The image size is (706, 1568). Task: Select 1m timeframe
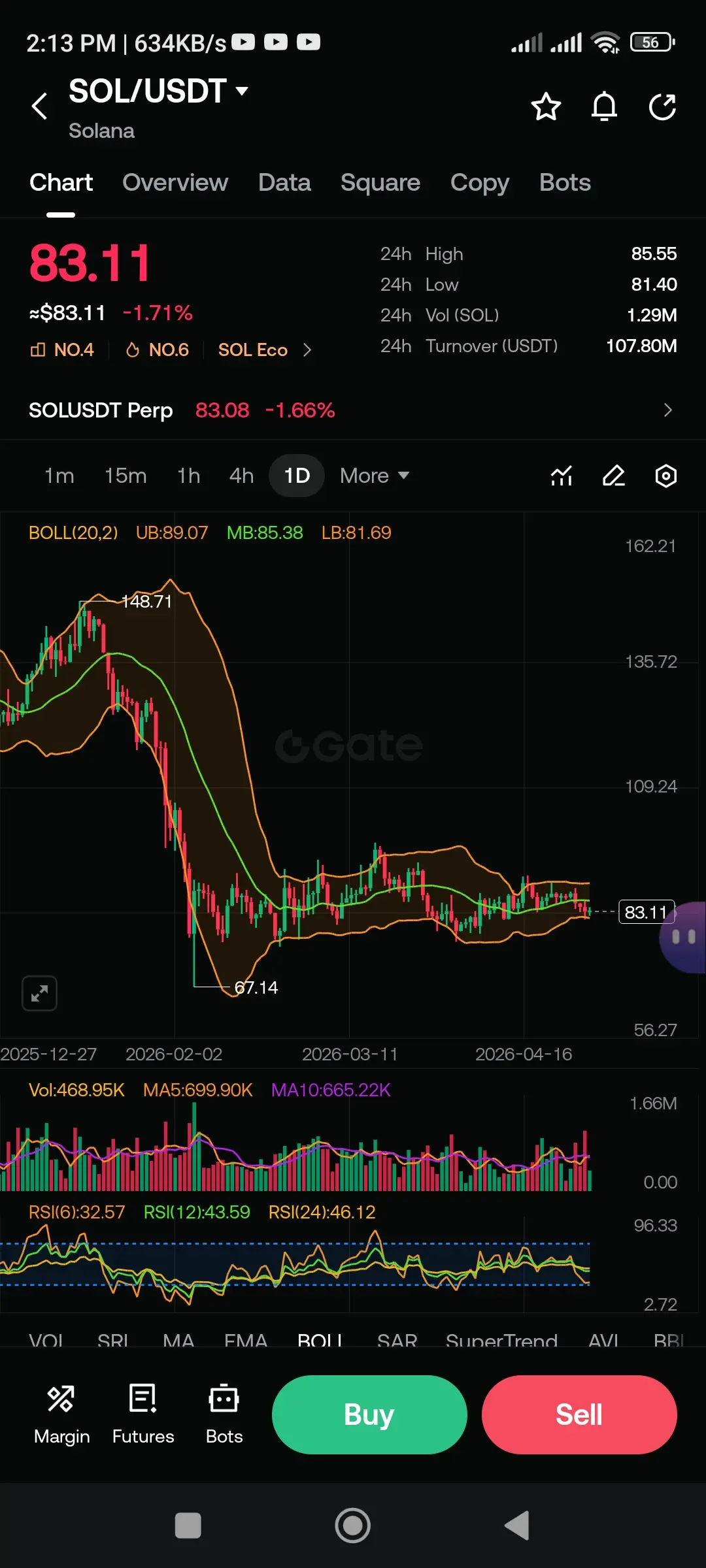(59, 476)
